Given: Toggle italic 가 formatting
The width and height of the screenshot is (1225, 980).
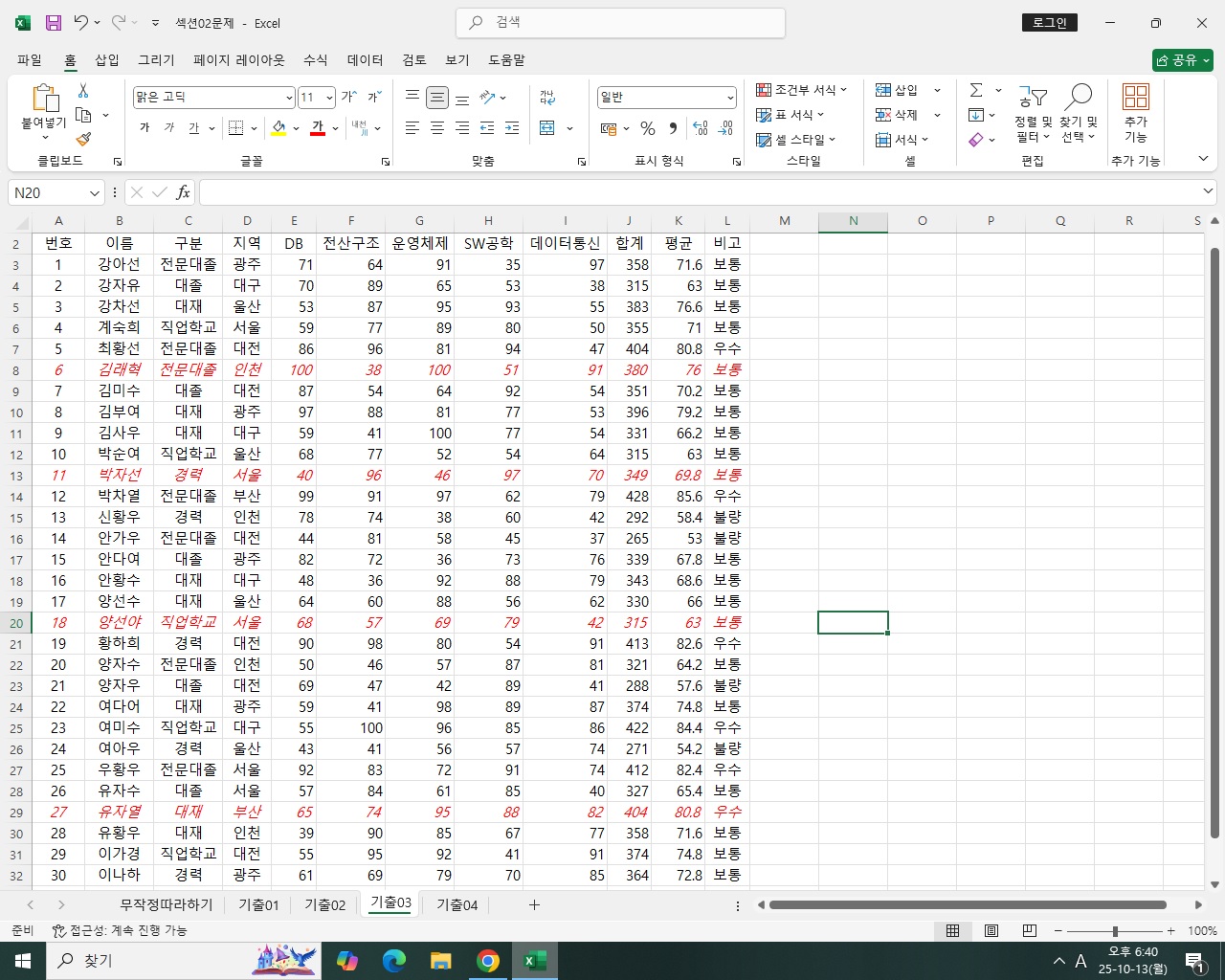Looking at the screenshot, I should (169, 128).
